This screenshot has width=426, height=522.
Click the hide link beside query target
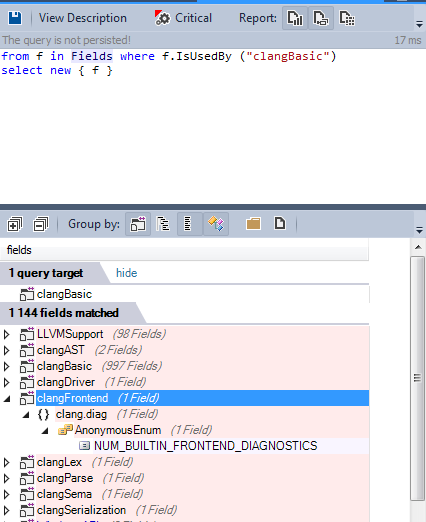tap(126, 273)
